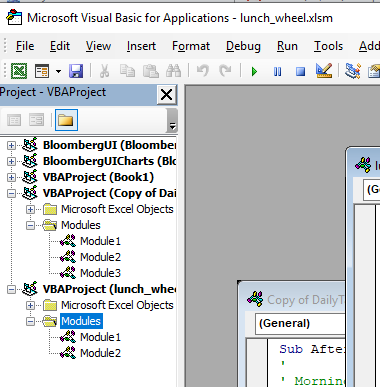Open the Edit menu
Image resolution: width=380 pixels, height=387 pixels.
click(x=60, y=46)
